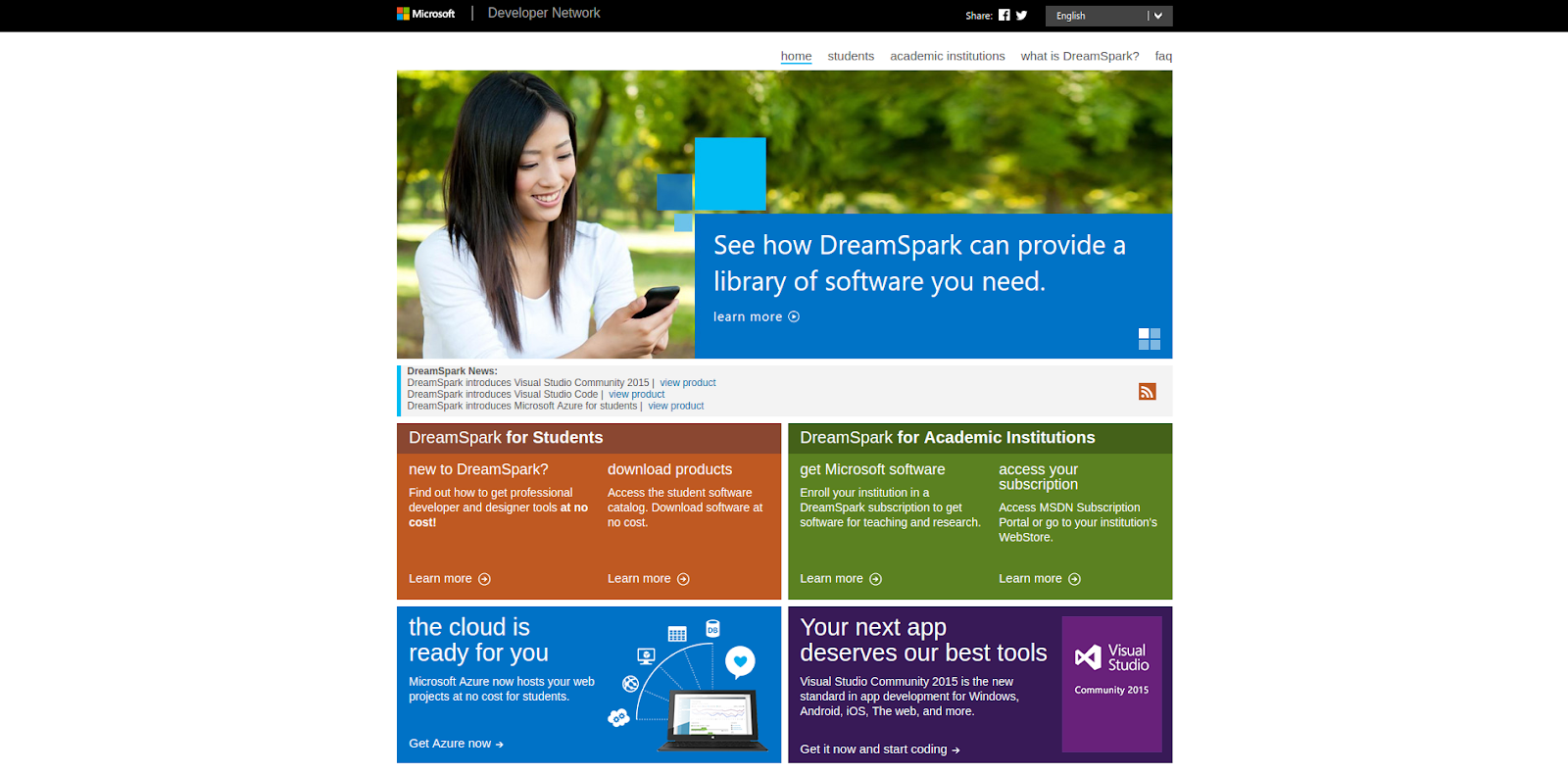This screenshot has height=773, width=1568.
Task: View product for Visual Studio Code
Action: 636,395
